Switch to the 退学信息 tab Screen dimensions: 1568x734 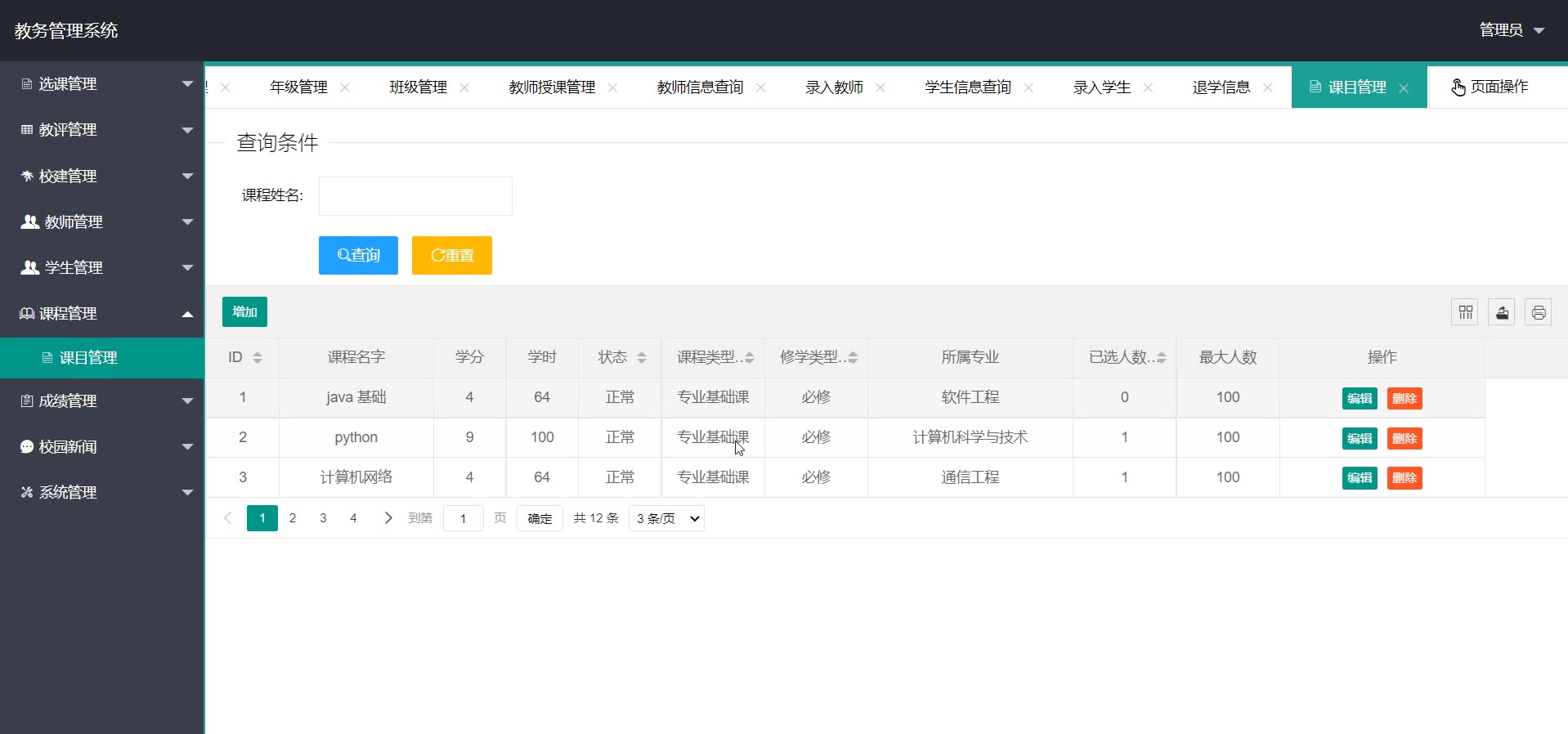(1221, 87)
